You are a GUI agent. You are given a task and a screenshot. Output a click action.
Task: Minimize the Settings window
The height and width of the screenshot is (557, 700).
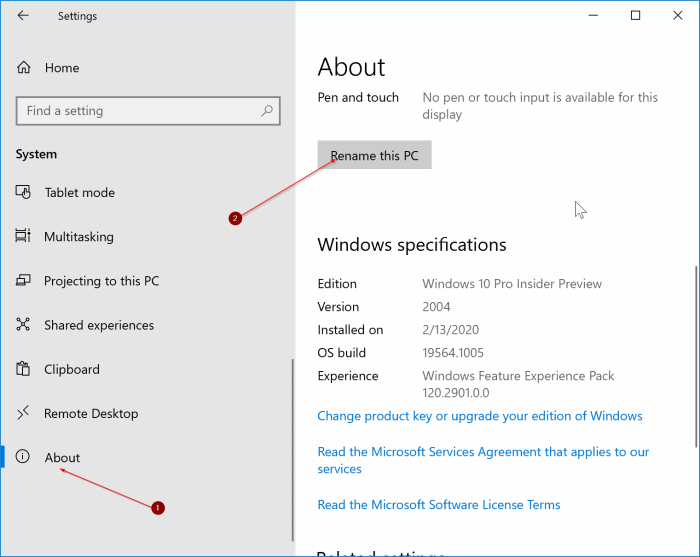click(x=593, y=15)
